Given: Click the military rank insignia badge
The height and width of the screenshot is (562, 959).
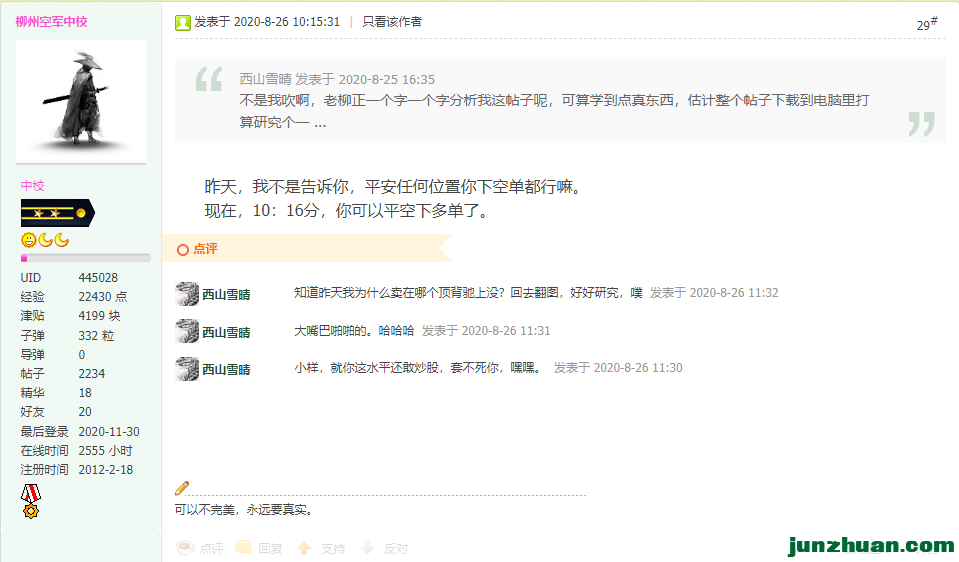Looking at the screenshot, I should coord(57,213).
